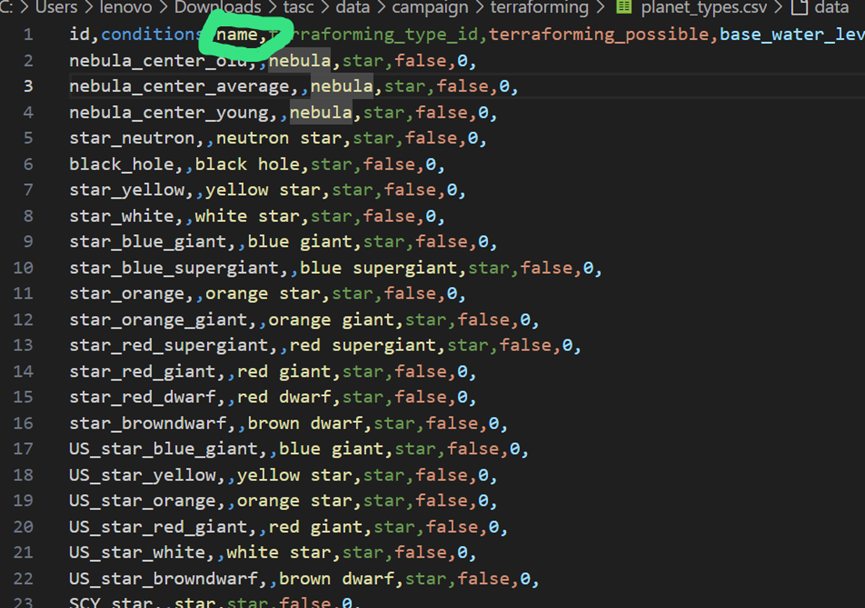Place cursor on id header in line 1
The height and width of the screenshot is (608, 865).
79,35
